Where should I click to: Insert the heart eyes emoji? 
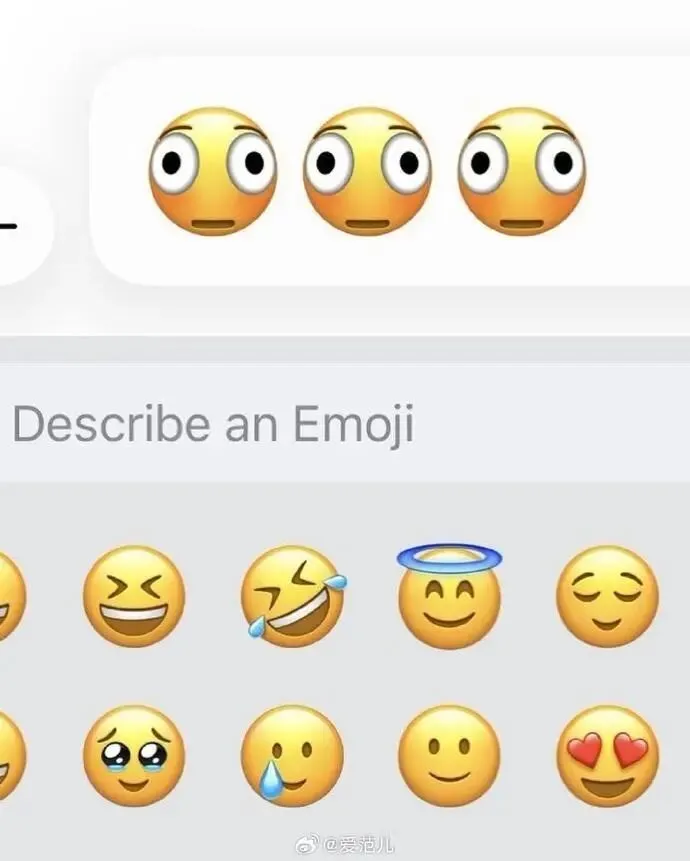[x=607, y=756]
